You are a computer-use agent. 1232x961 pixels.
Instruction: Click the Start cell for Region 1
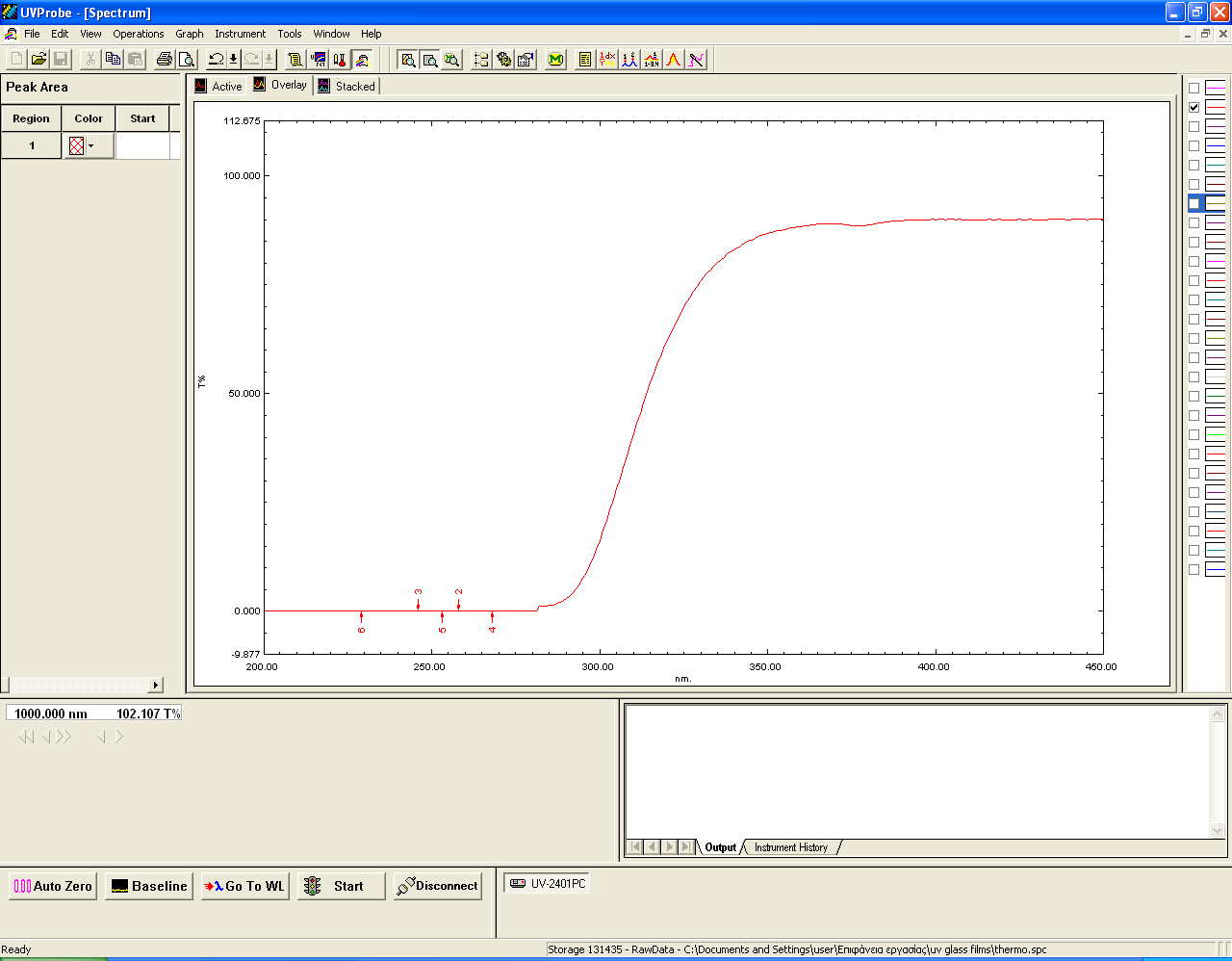tap(142, 146)
